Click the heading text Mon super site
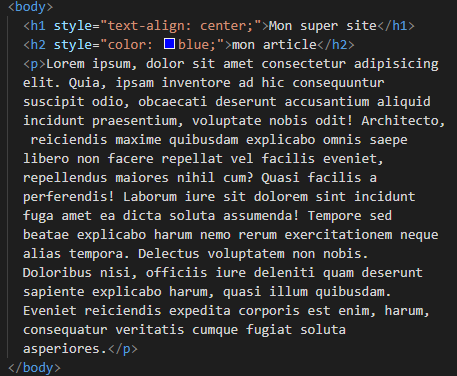 click(323, 26)
